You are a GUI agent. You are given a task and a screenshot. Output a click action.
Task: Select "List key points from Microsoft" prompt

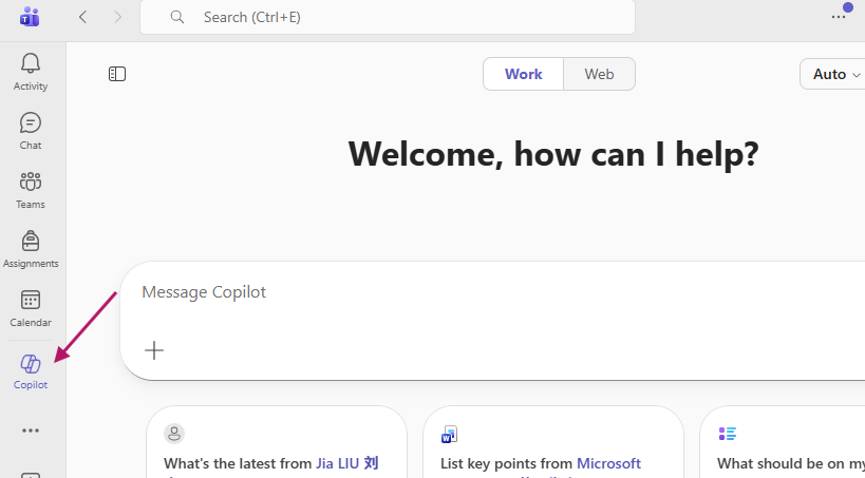pos(553,442)
